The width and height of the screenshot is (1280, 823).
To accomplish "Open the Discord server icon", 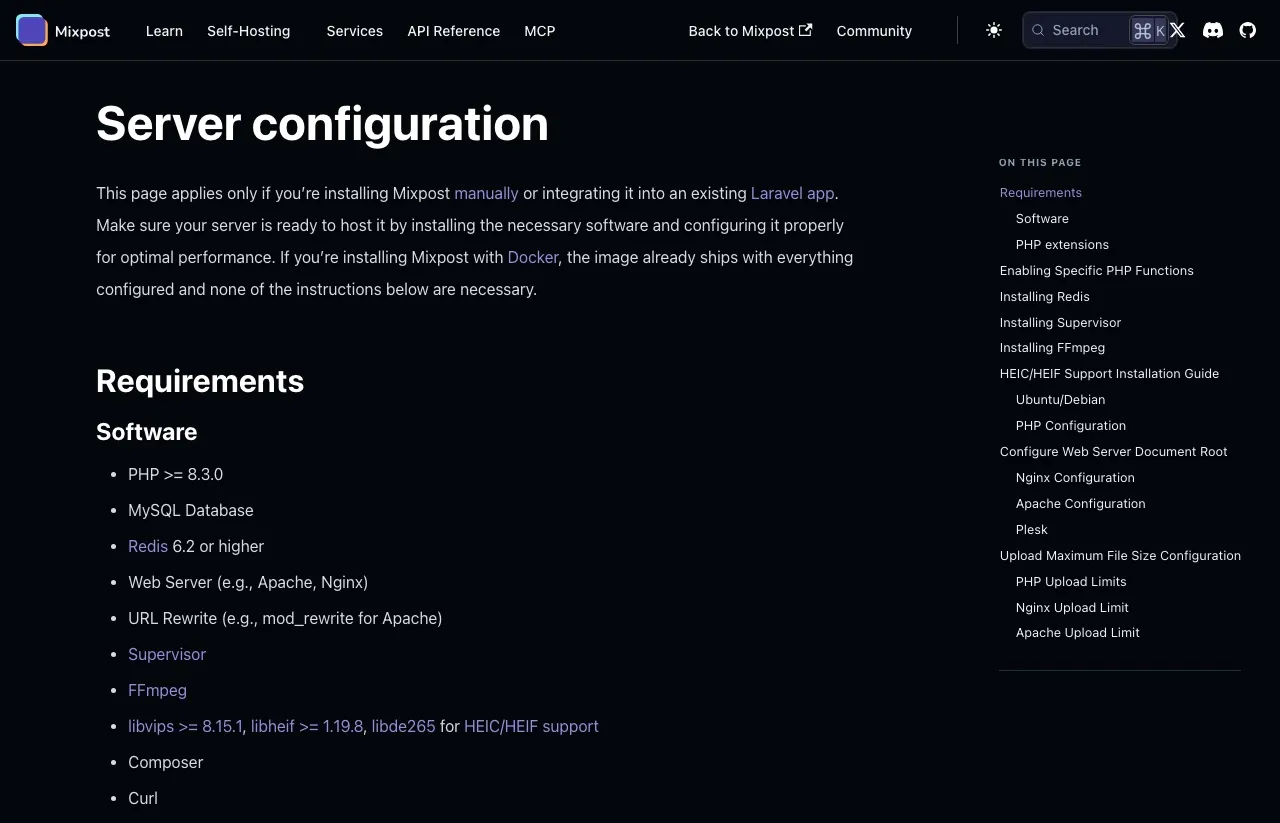I will (1213, 30).
